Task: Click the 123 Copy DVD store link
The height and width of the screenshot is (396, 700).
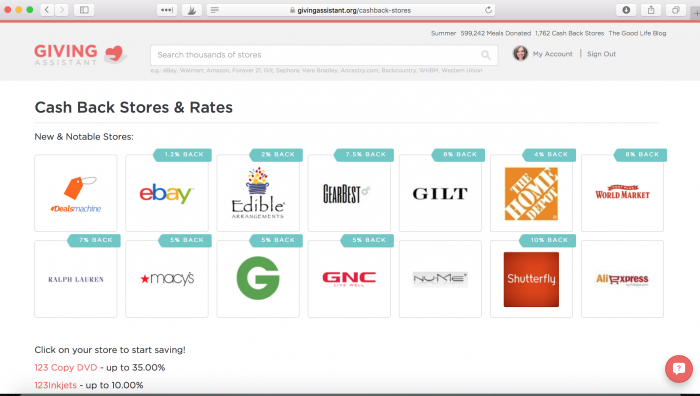Action: tap(66, 367)
